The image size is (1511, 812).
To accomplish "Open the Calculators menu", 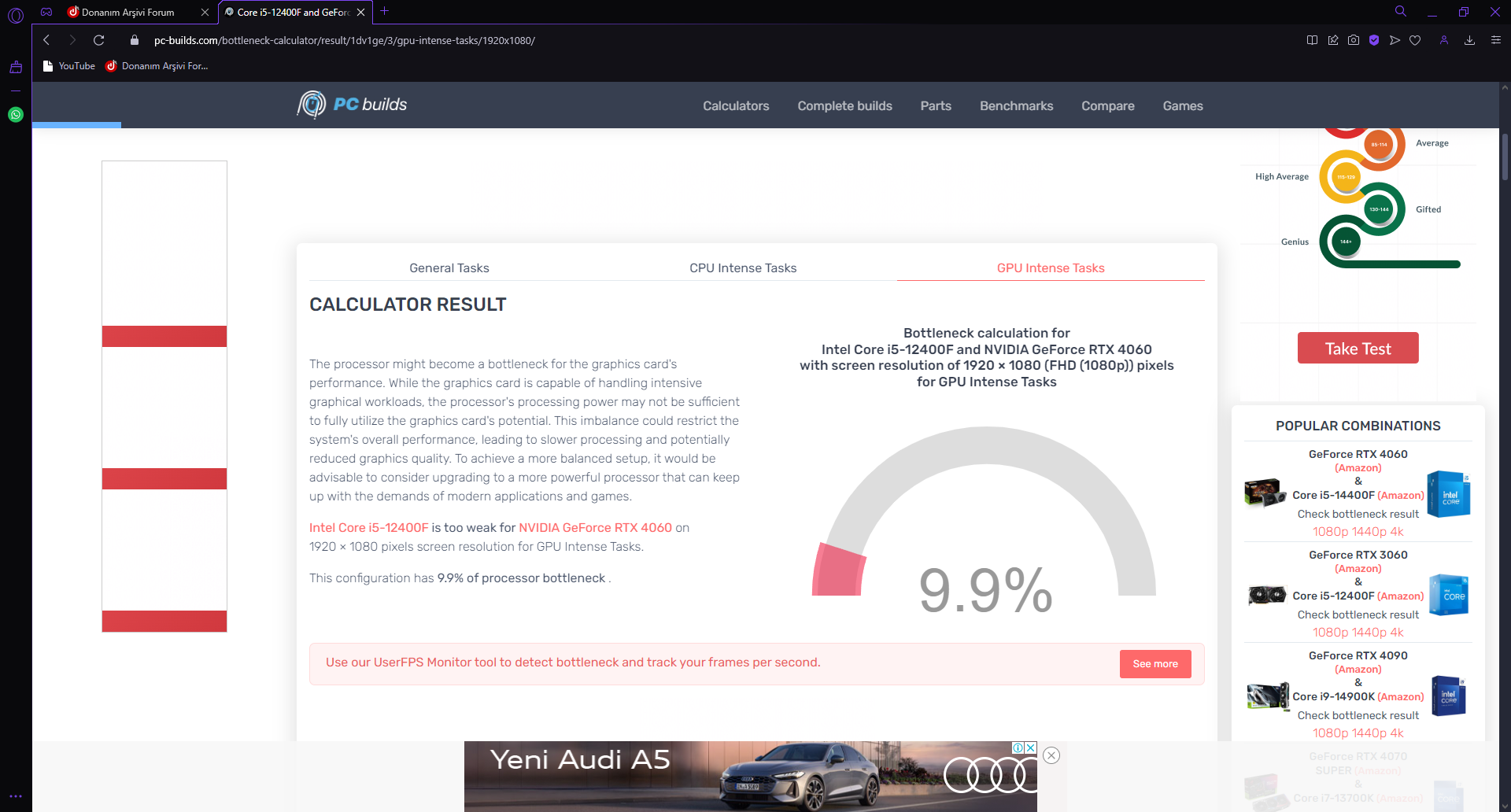I will coord(736,106).
